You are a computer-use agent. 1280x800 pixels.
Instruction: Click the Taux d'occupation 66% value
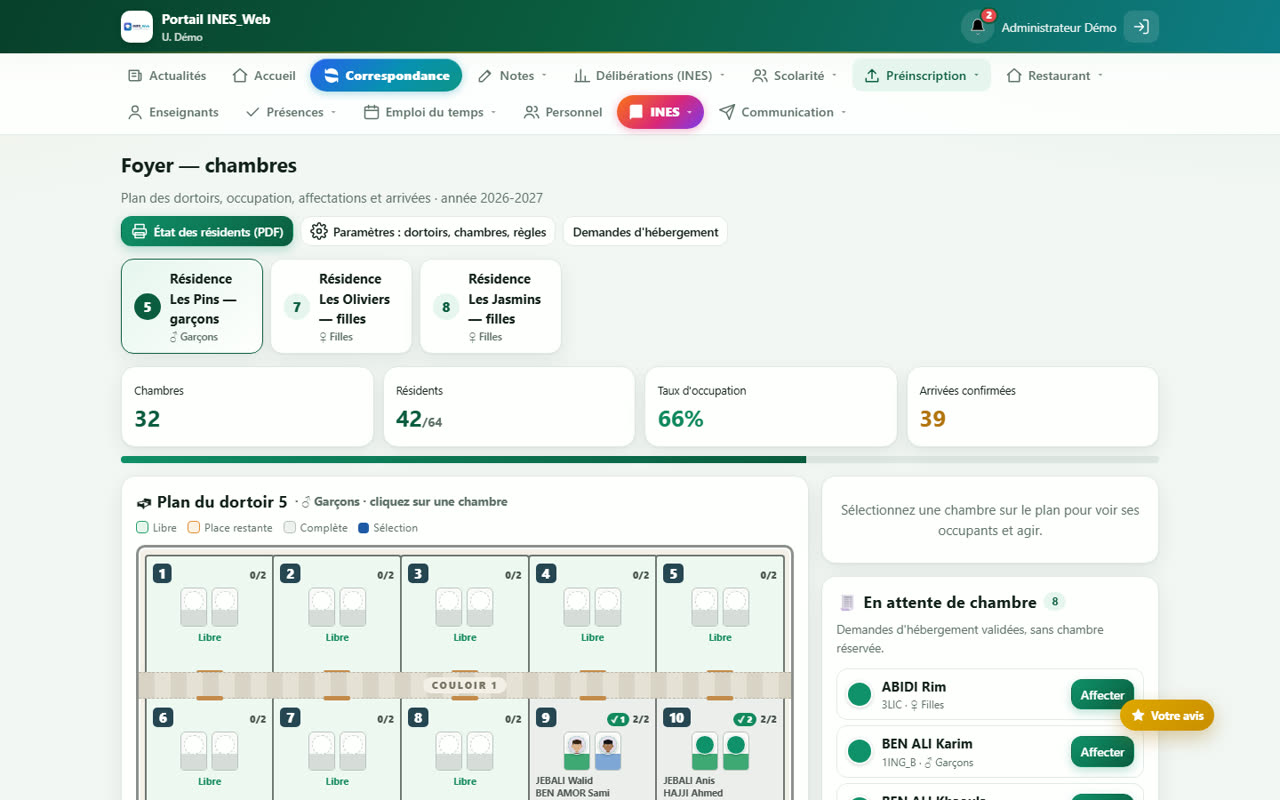681,419
